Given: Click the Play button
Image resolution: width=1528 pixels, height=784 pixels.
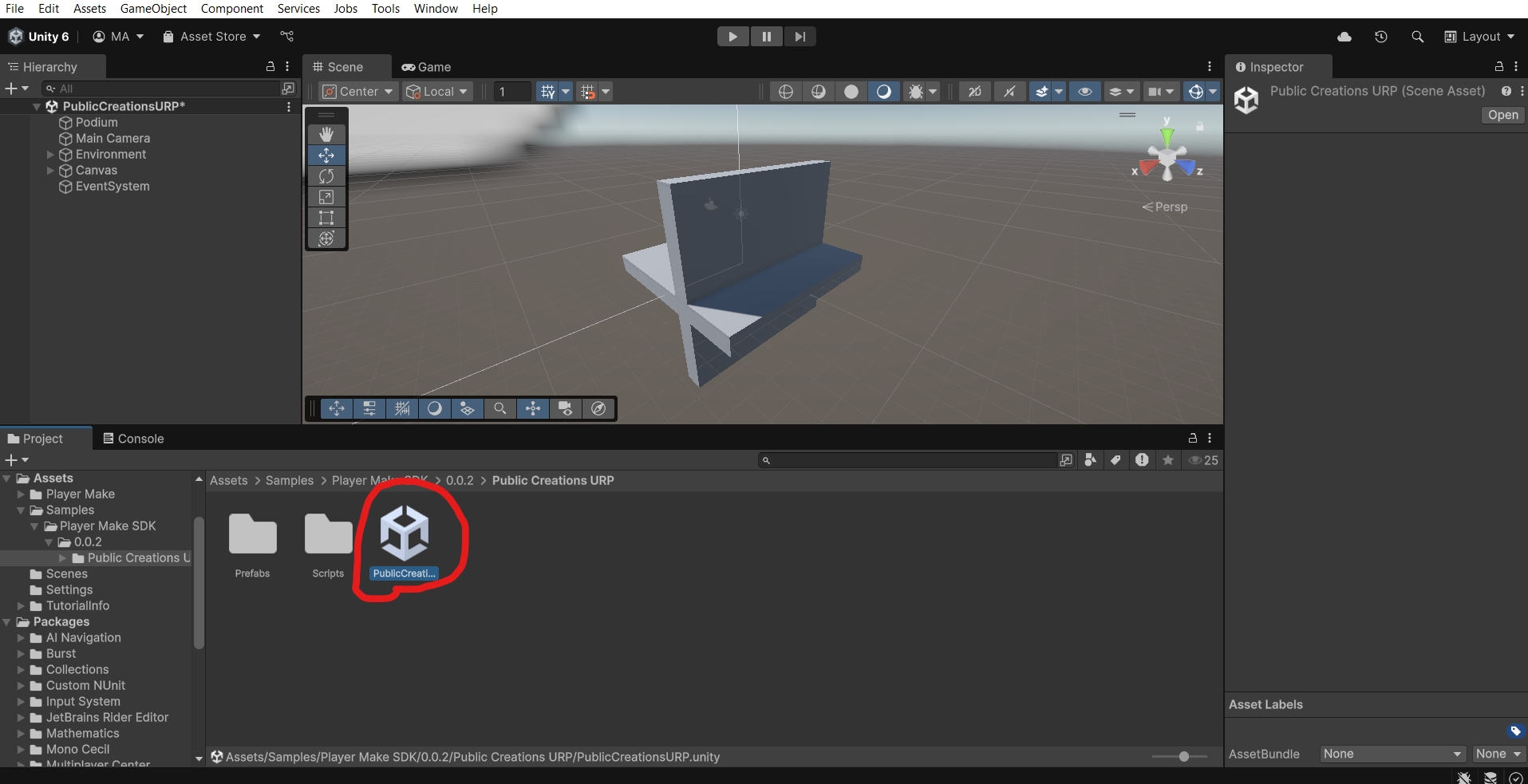Looking at the screenshot, I should (x=732, y=37).
